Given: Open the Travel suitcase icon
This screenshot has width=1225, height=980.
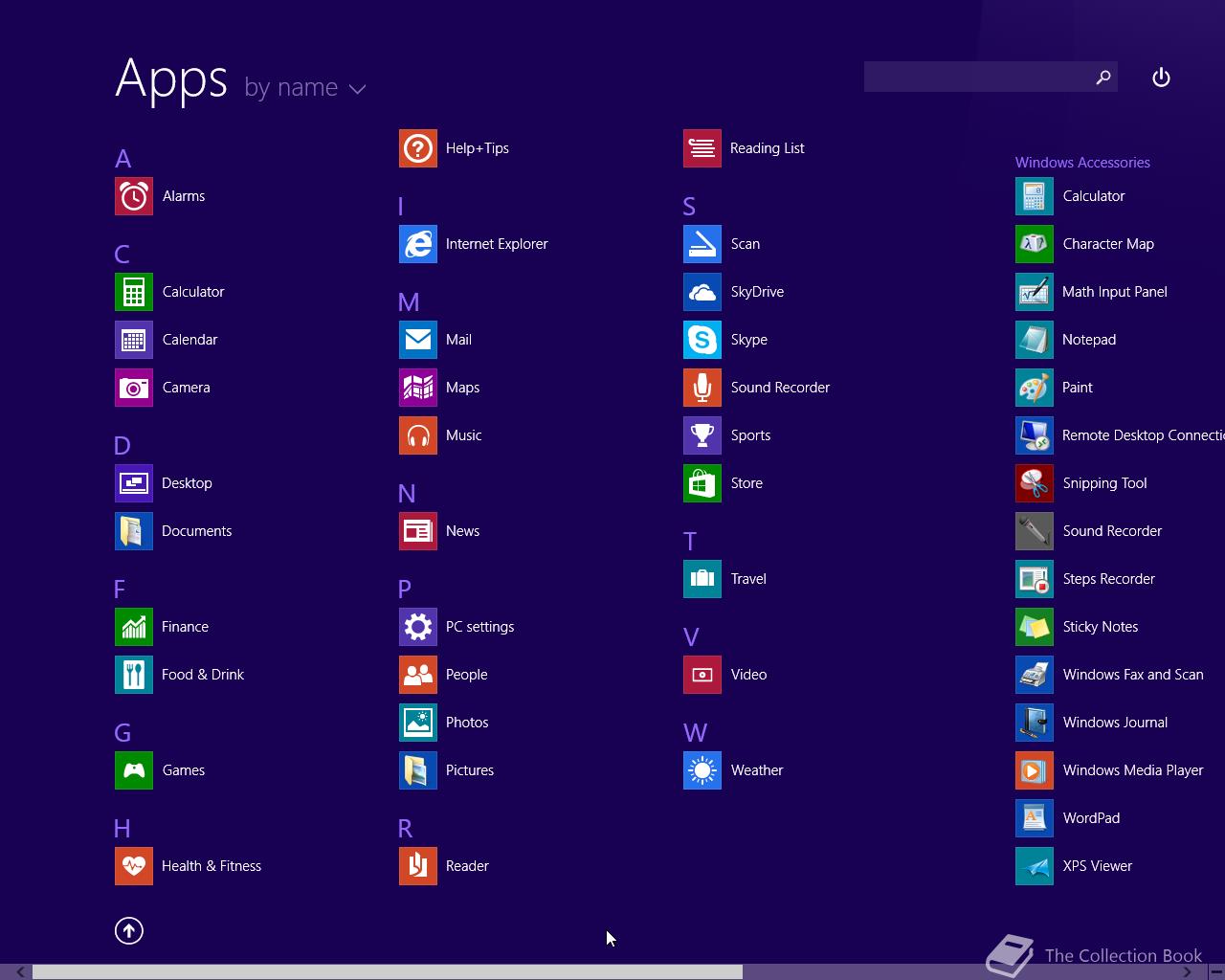Looking at the screenshot, I should 702,579.
